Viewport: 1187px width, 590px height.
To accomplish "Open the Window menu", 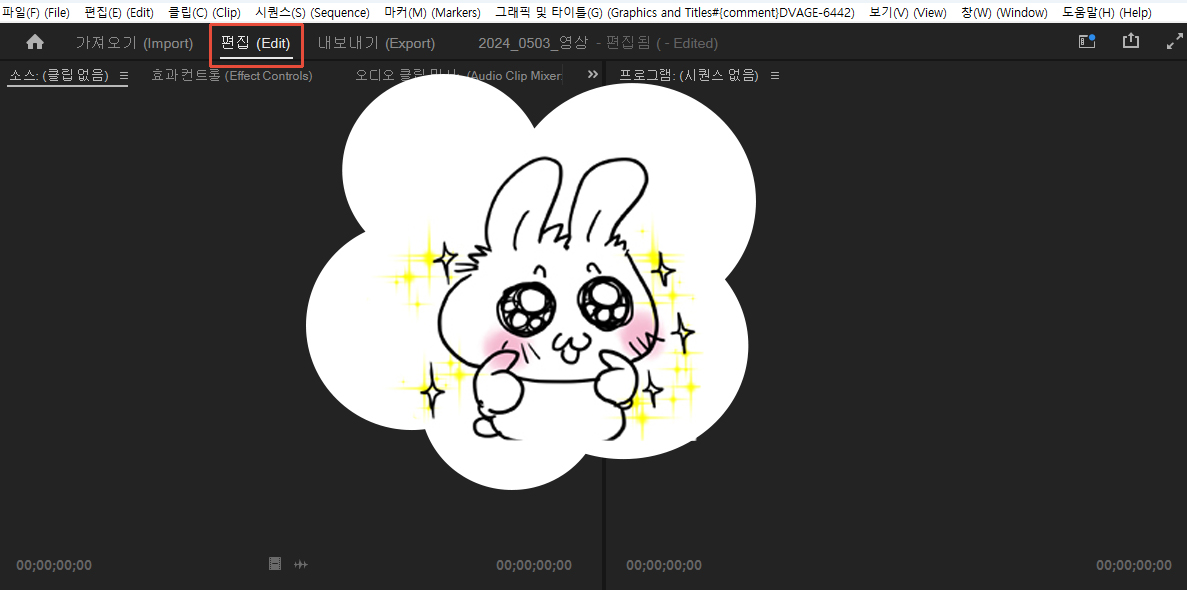I will [1005, 13].
